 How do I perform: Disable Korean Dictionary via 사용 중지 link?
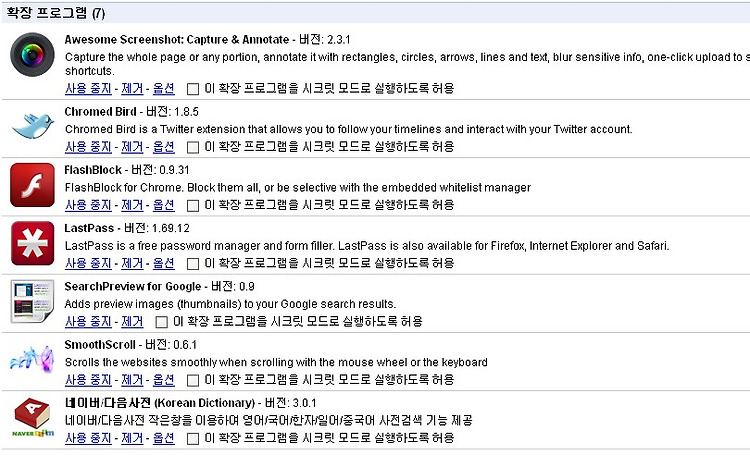pos(88,438)
